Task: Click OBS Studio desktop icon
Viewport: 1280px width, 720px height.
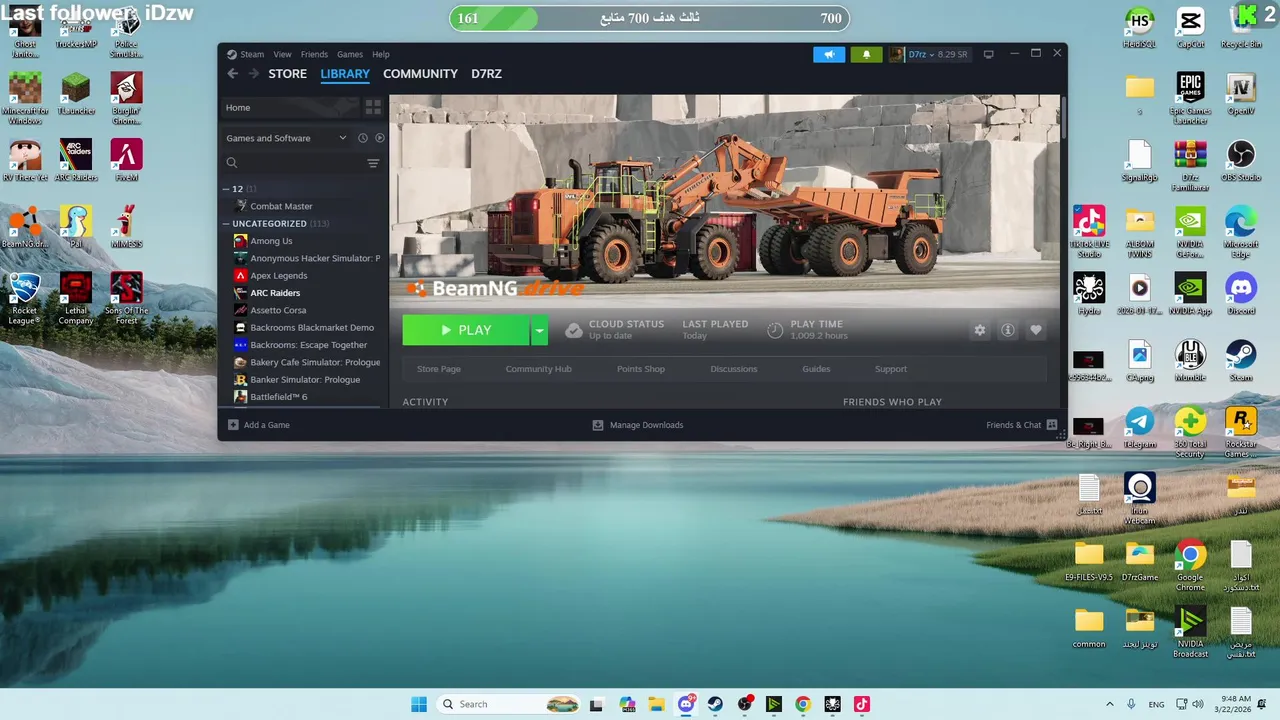Action: click(1241, 160)
